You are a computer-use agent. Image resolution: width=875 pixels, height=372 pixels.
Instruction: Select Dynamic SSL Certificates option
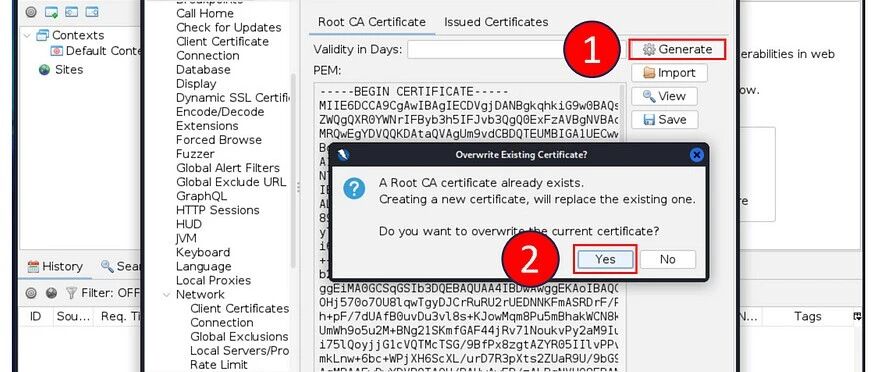(x=233, y=98)
